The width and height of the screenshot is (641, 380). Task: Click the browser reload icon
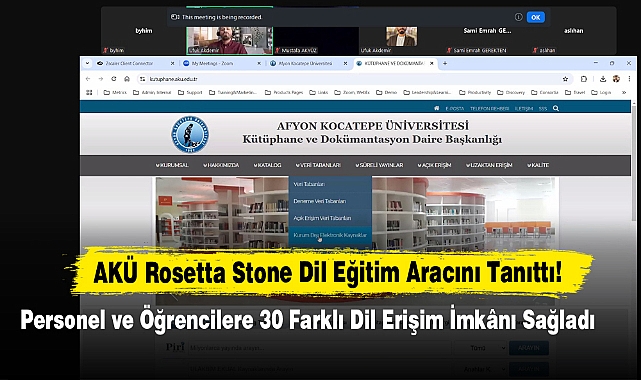click(x=114, y=79)
